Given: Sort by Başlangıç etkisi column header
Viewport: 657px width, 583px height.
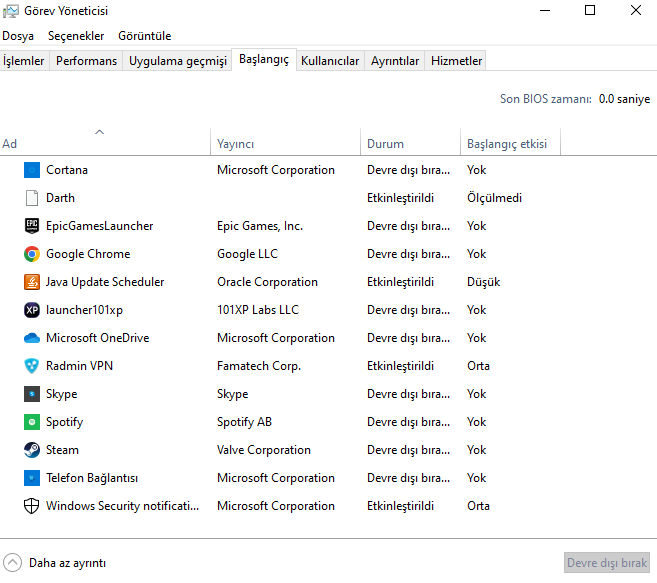Looking at the screenshot, I should 510,144.
